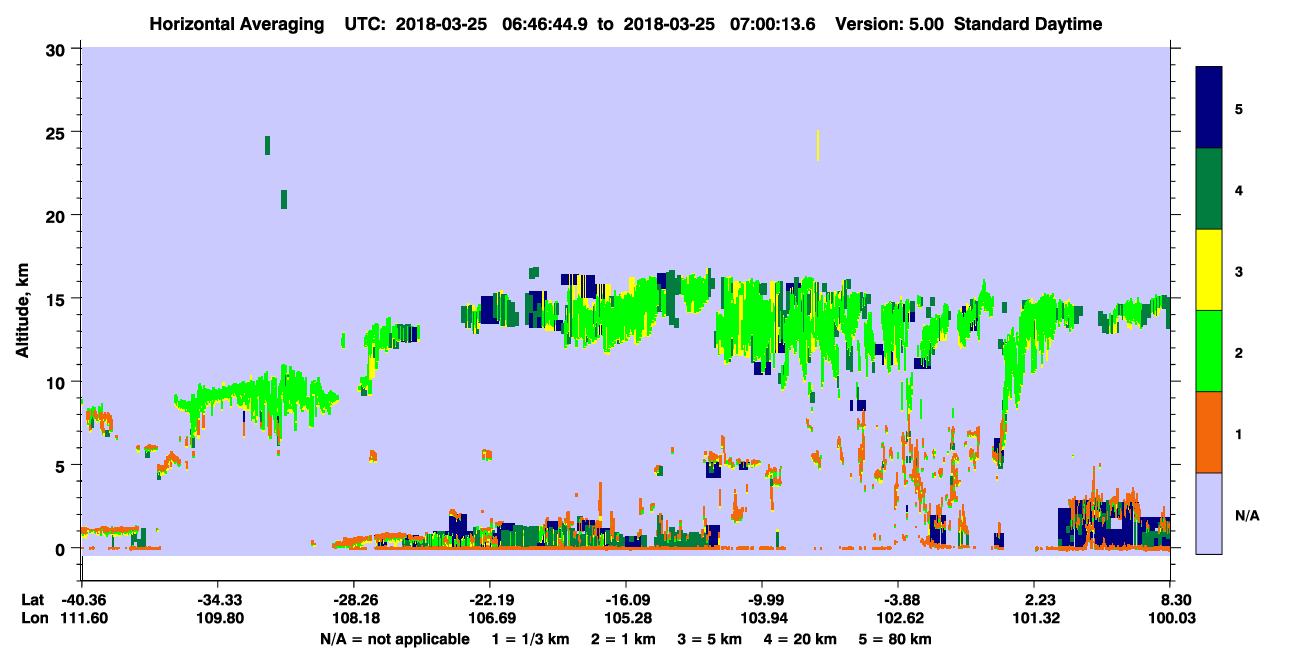Click the 30 tick label on altitude axis
Viewport: 1300px width, 667px height.
[x=58, y=49]
